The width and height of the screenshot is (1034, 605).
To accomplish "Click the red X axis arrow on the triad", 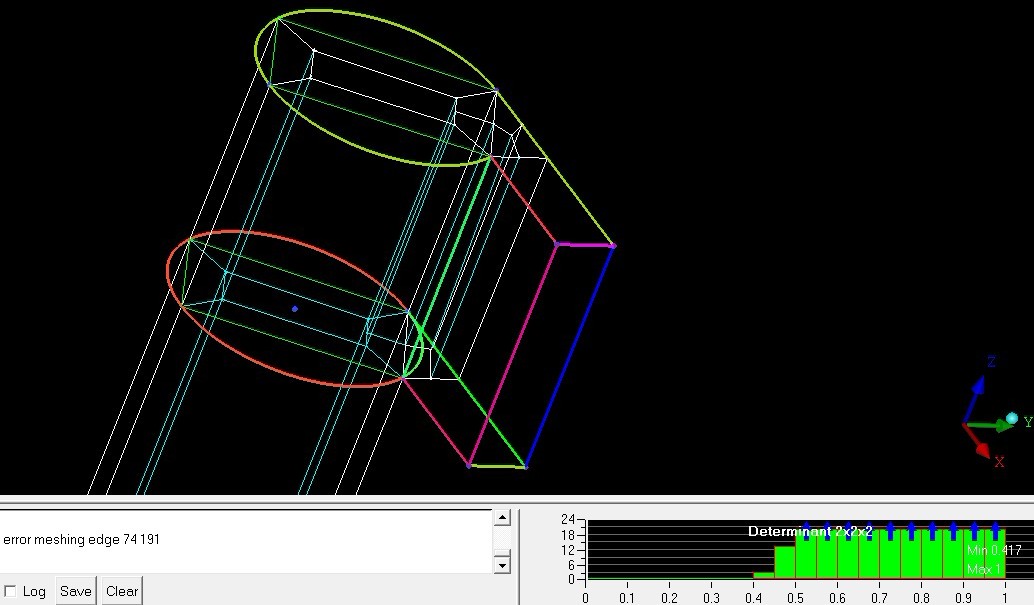I will [982, 447].
